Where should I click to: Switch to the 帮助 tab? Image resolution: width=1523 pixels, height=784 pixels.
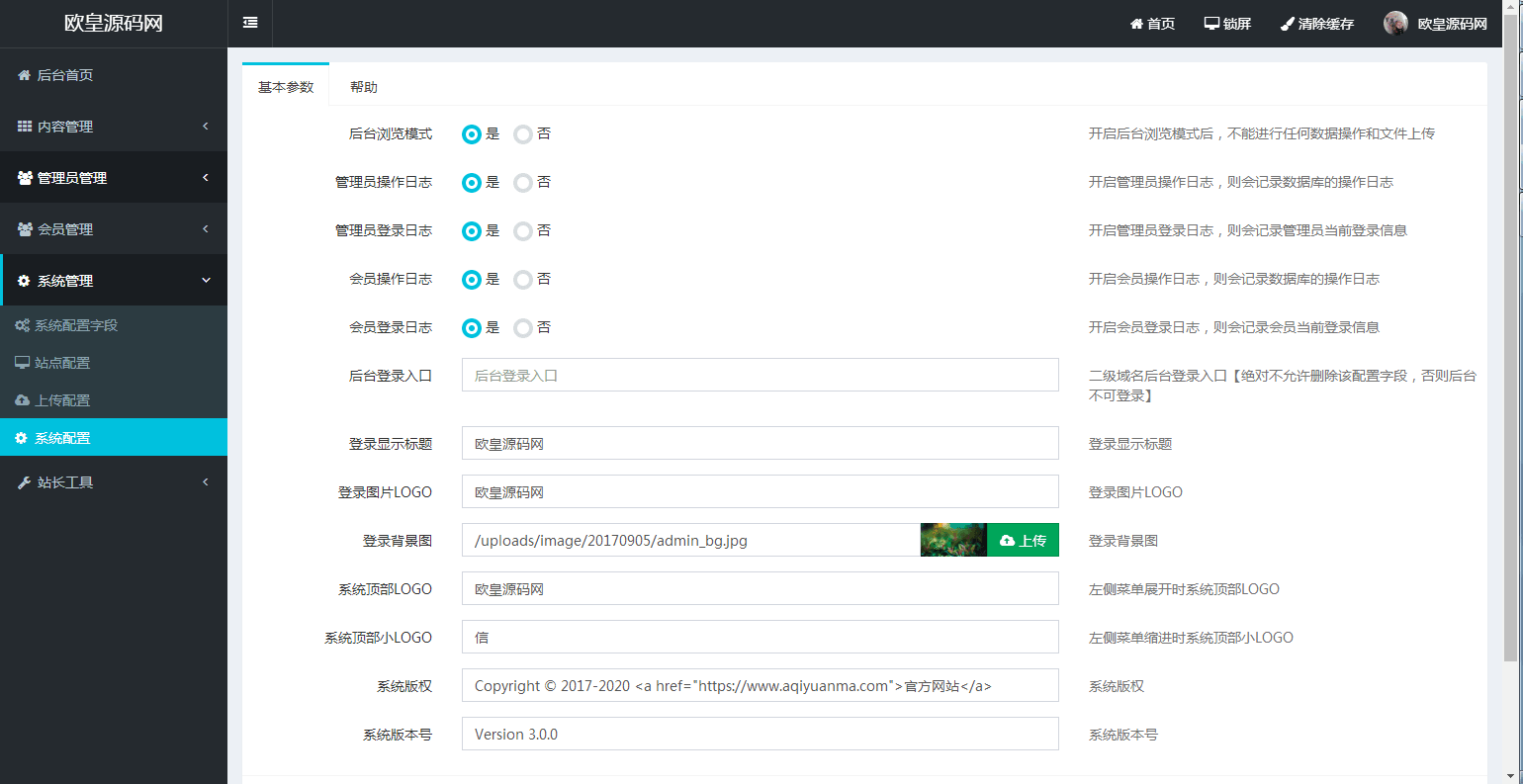coord(363,87)
